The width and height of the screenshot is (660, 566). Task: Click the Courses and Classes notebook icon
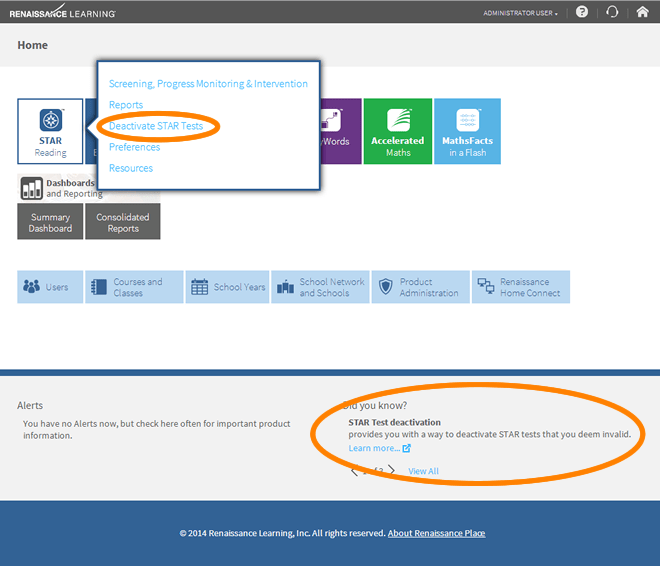pos(99,287)
